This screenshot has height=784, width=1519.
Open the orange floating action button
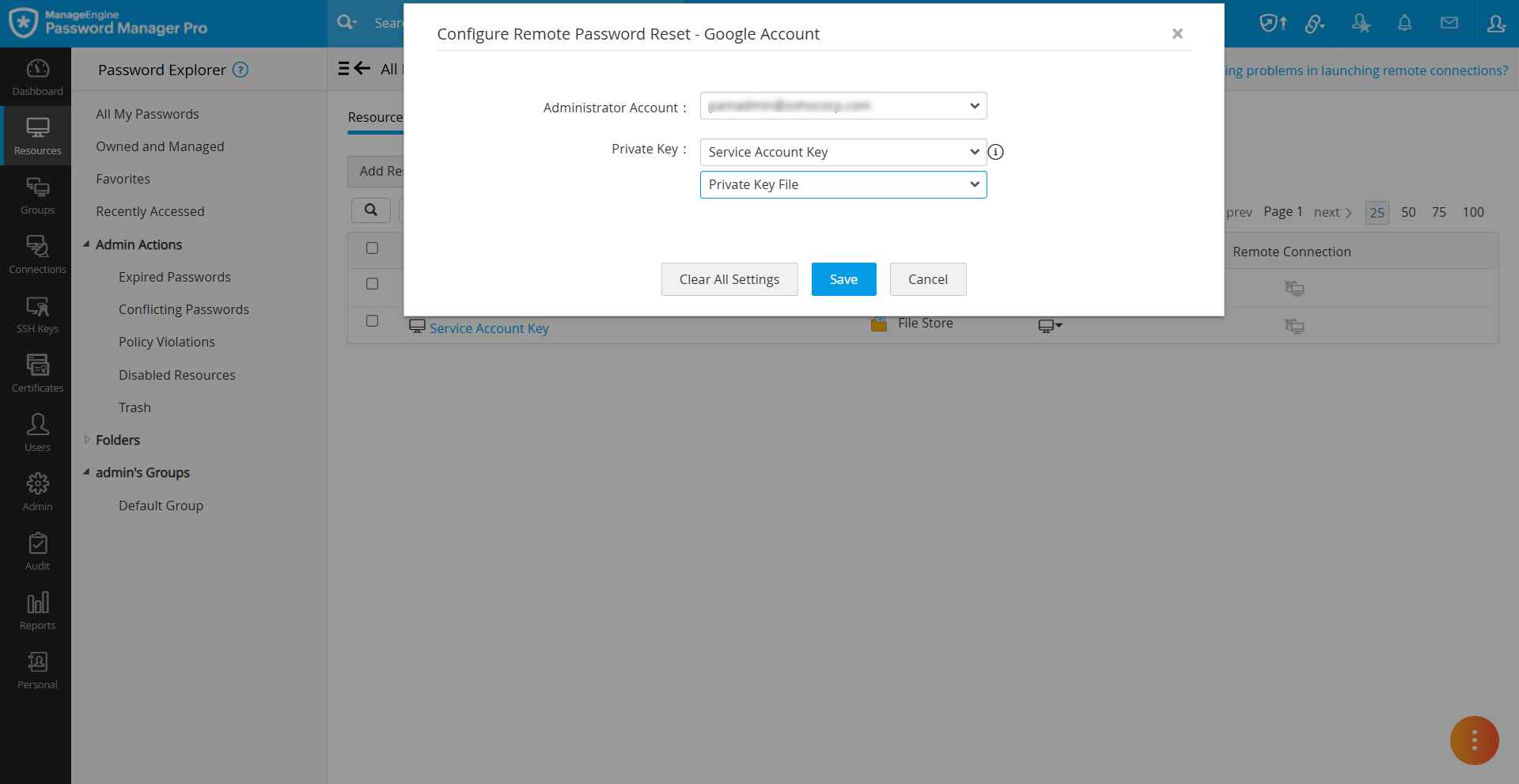pyautogui.click(x=1474, y=740)
